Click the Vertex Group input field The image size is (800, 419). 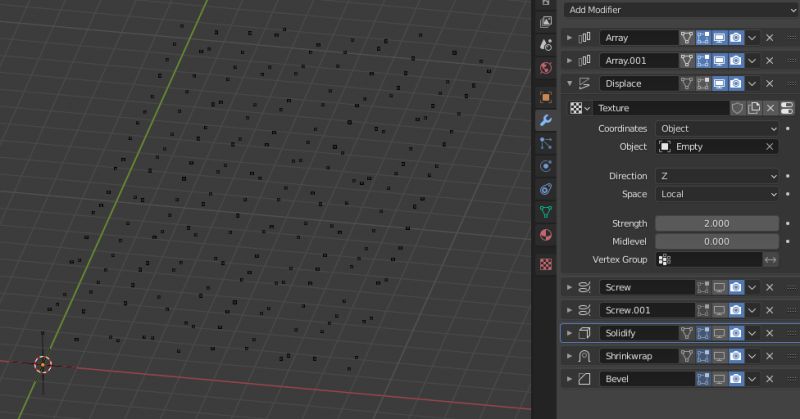(x=709, y=260)
